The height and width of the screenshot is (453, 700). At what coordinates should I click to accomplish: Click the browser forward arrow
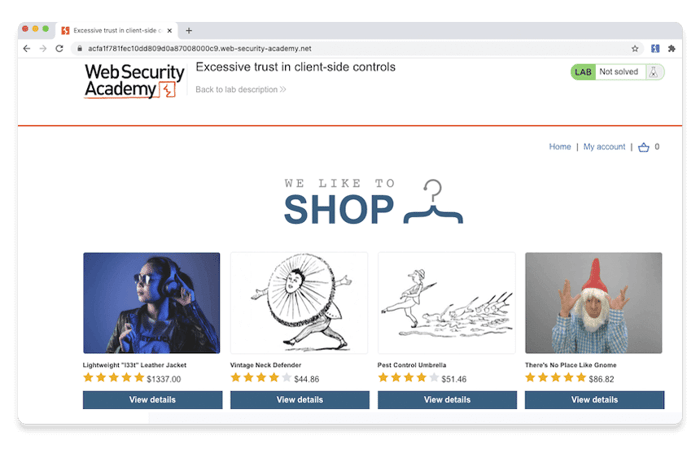(43, 49)
